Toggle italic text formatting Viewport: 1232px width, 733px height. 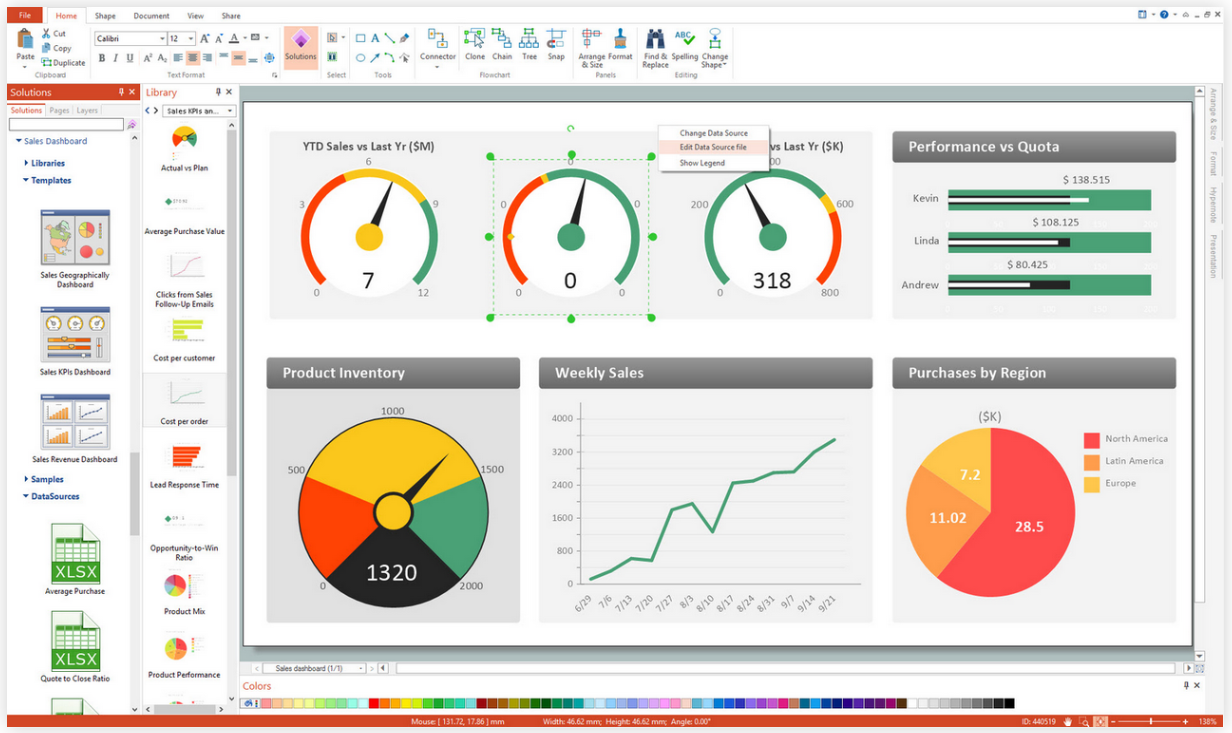click(x=116, y=58)
